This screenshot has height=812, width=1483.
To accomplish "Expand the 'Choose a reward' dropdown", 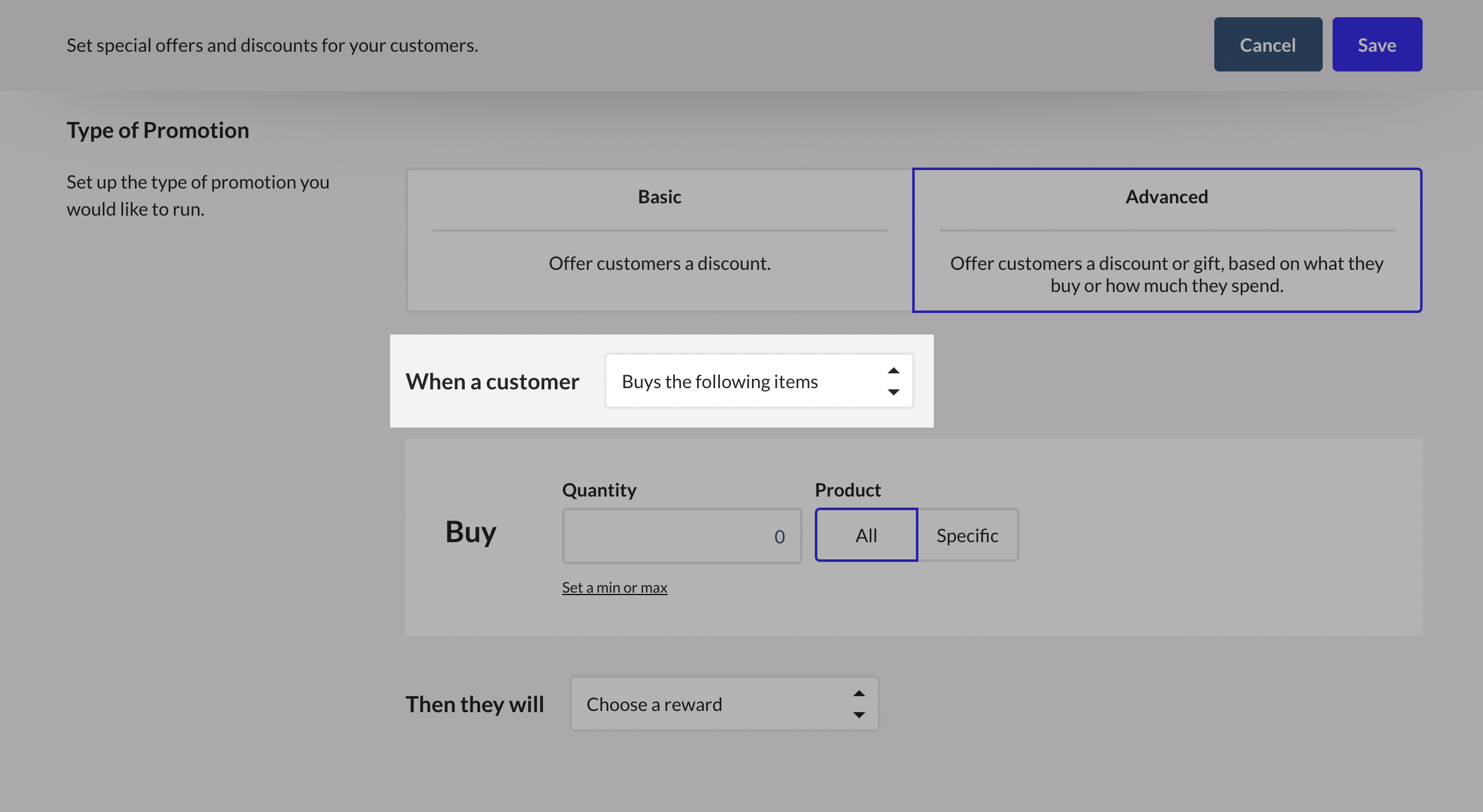I will coord(724,704).
